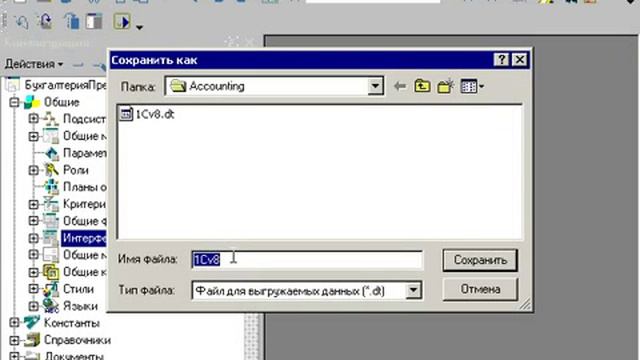Click the Сохранить button
The height and width of the screenshot is (360, 640).
480,260
